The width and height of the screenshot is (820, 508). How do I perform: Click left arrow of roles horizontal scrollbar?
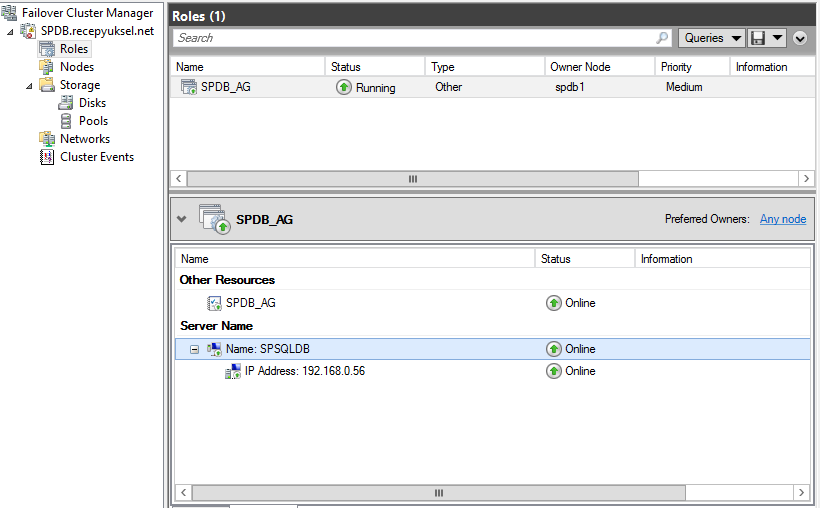pos(178,179)
